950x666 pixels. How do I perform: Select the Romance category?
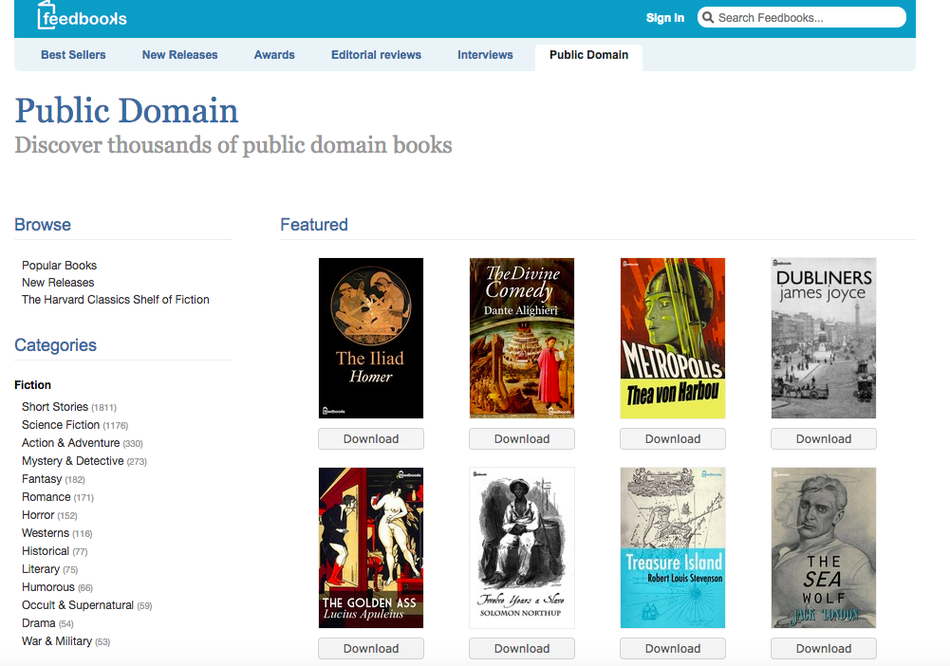(x=46, y=497)
